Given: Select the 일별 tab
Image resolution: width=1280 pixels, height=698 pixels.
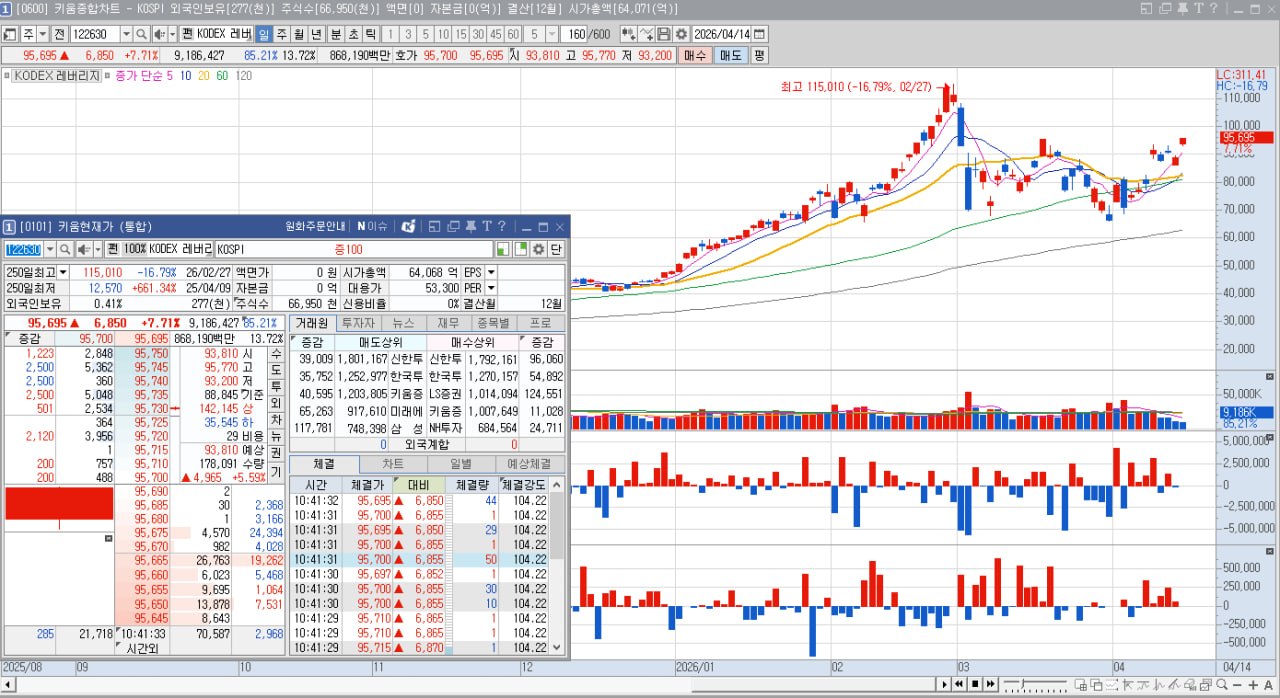Looking at the screenshot, I should coord(461,464).
